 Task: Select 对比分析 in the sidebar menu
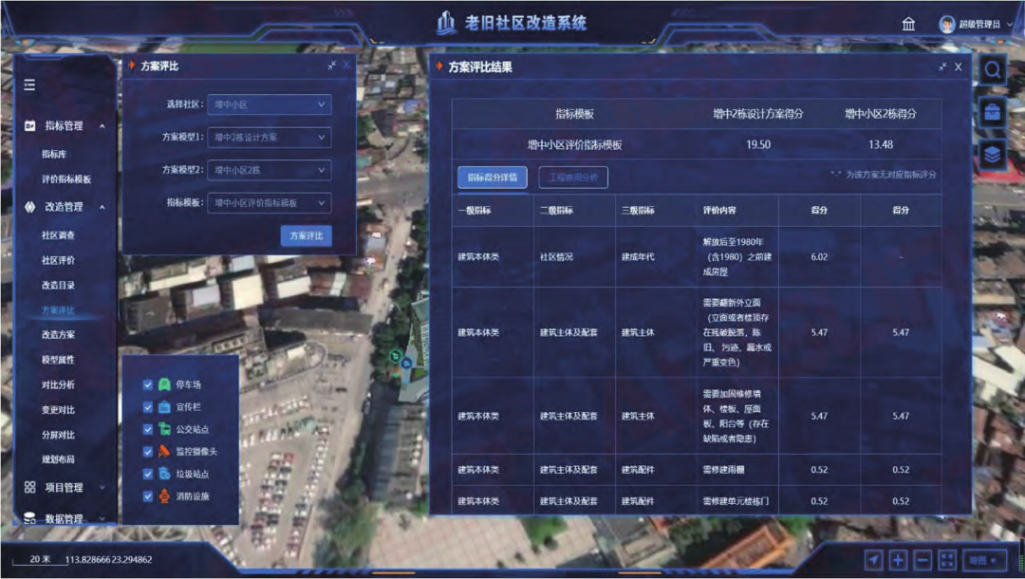(x=58, y=385)
